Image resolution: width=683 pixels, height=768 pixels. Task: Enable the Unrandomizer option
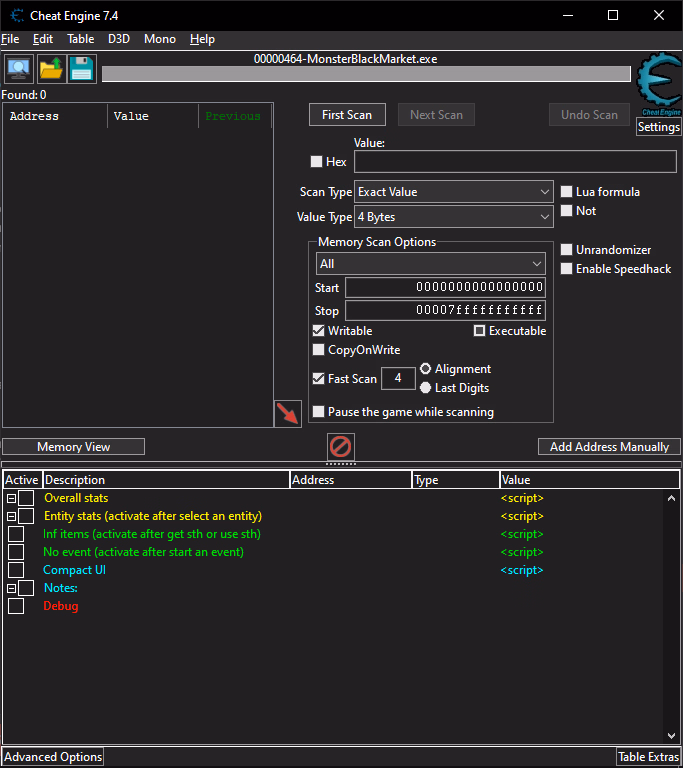tap(566, 250)
